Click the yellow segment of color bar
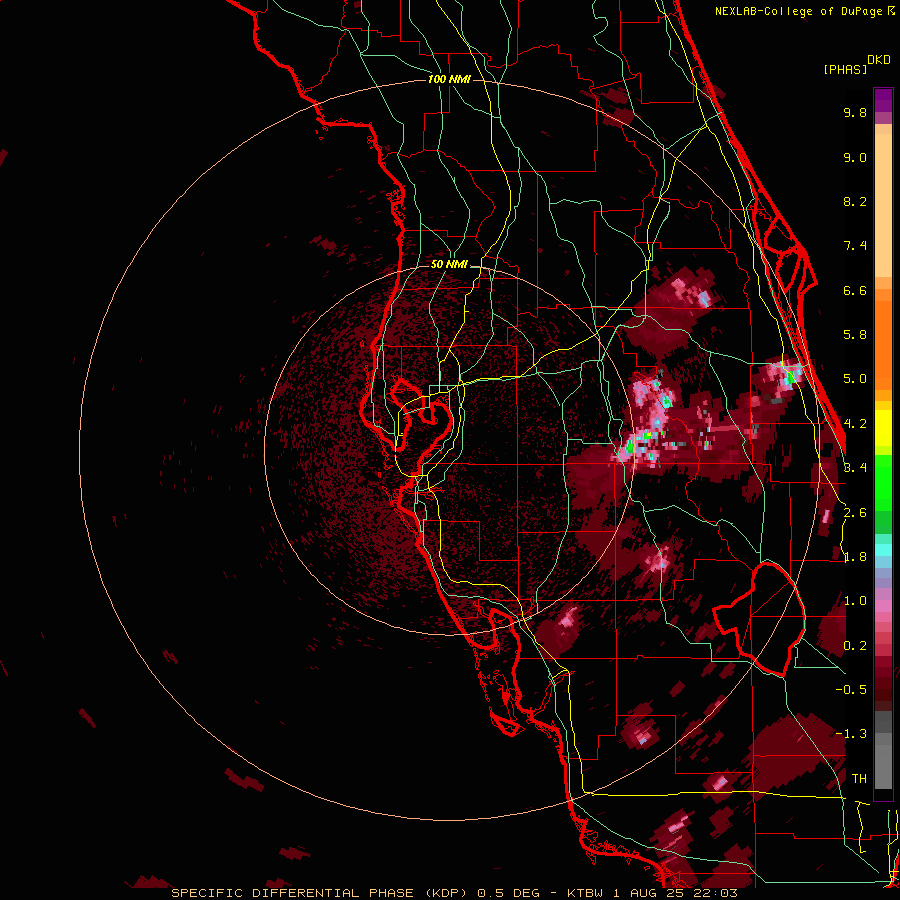Viewport: 900px width, 900px height. 883,428
